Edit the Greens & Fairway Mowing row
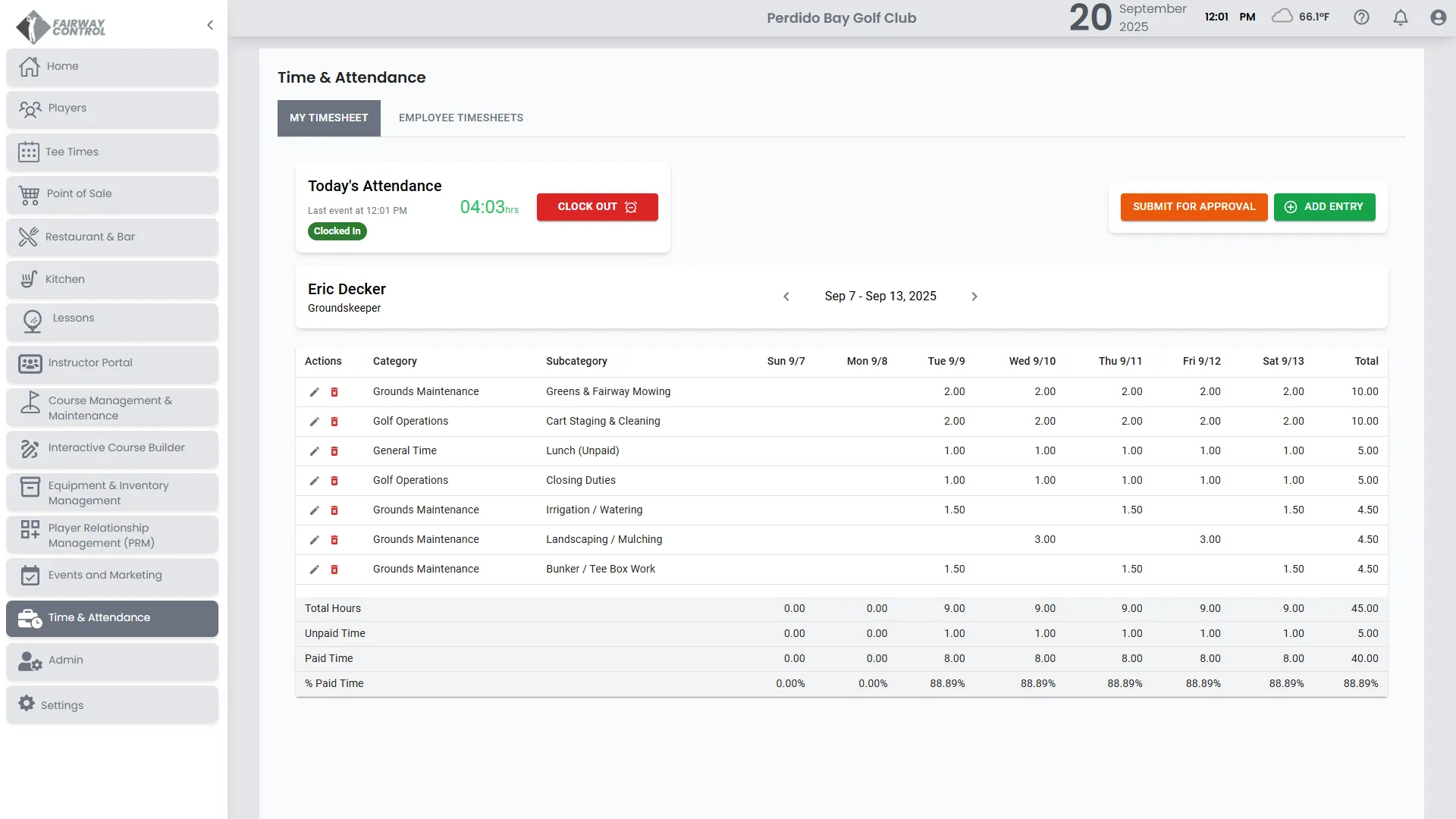The width and height of the screenshot is (1456, 819). [x=314, y=392]
